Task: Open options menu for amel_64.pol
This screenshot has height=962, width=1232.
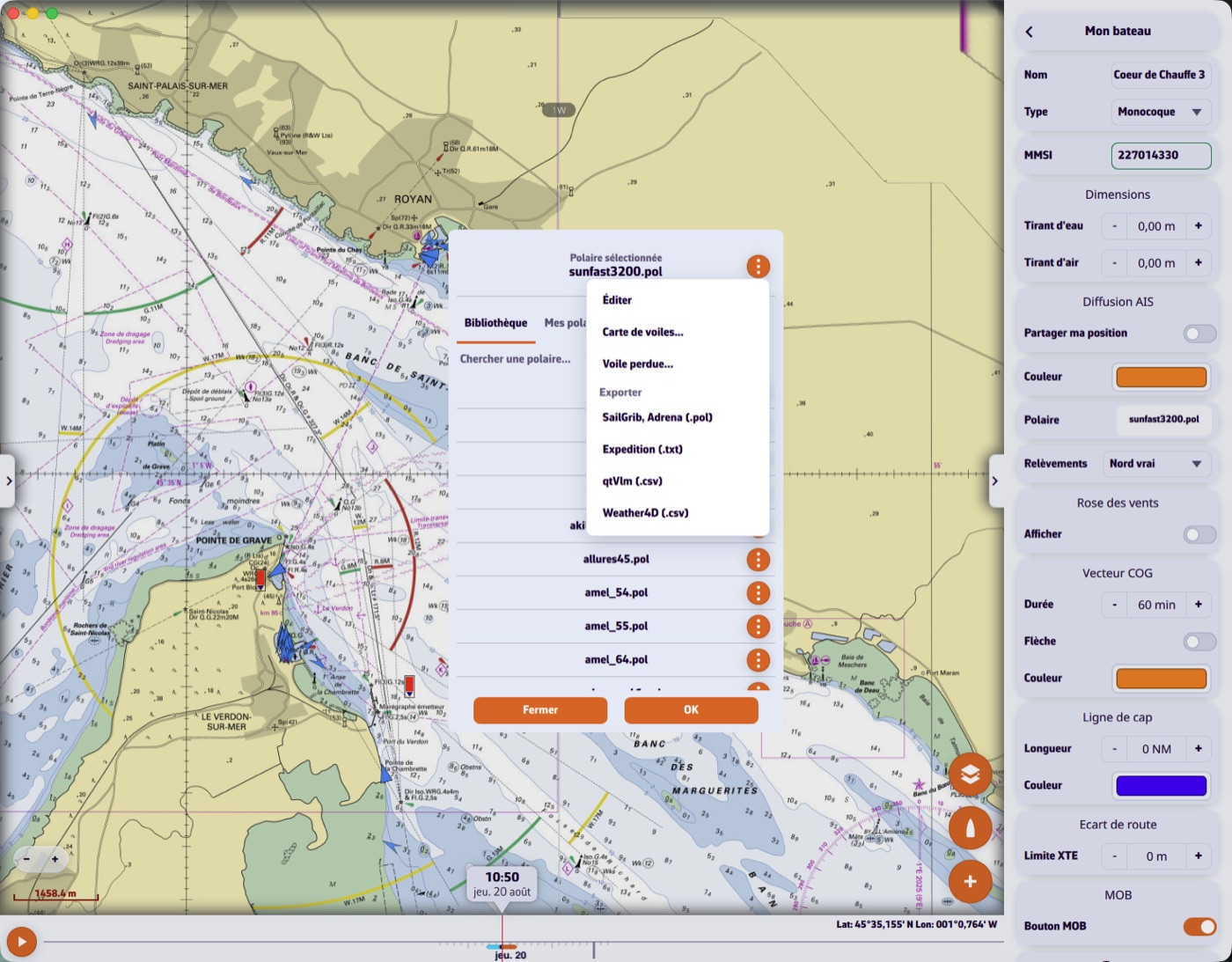Action: (x=758, y=660)
